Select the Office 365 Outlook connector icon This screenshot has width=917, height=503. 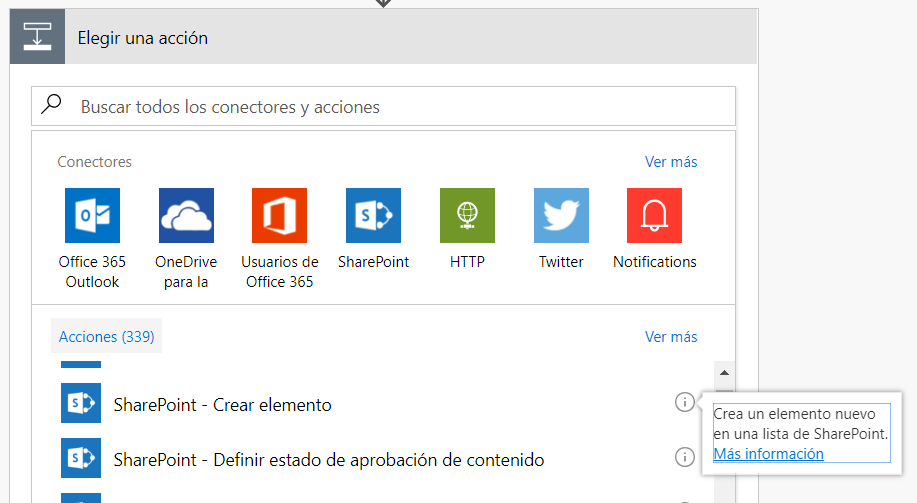[x=92, y=215]
